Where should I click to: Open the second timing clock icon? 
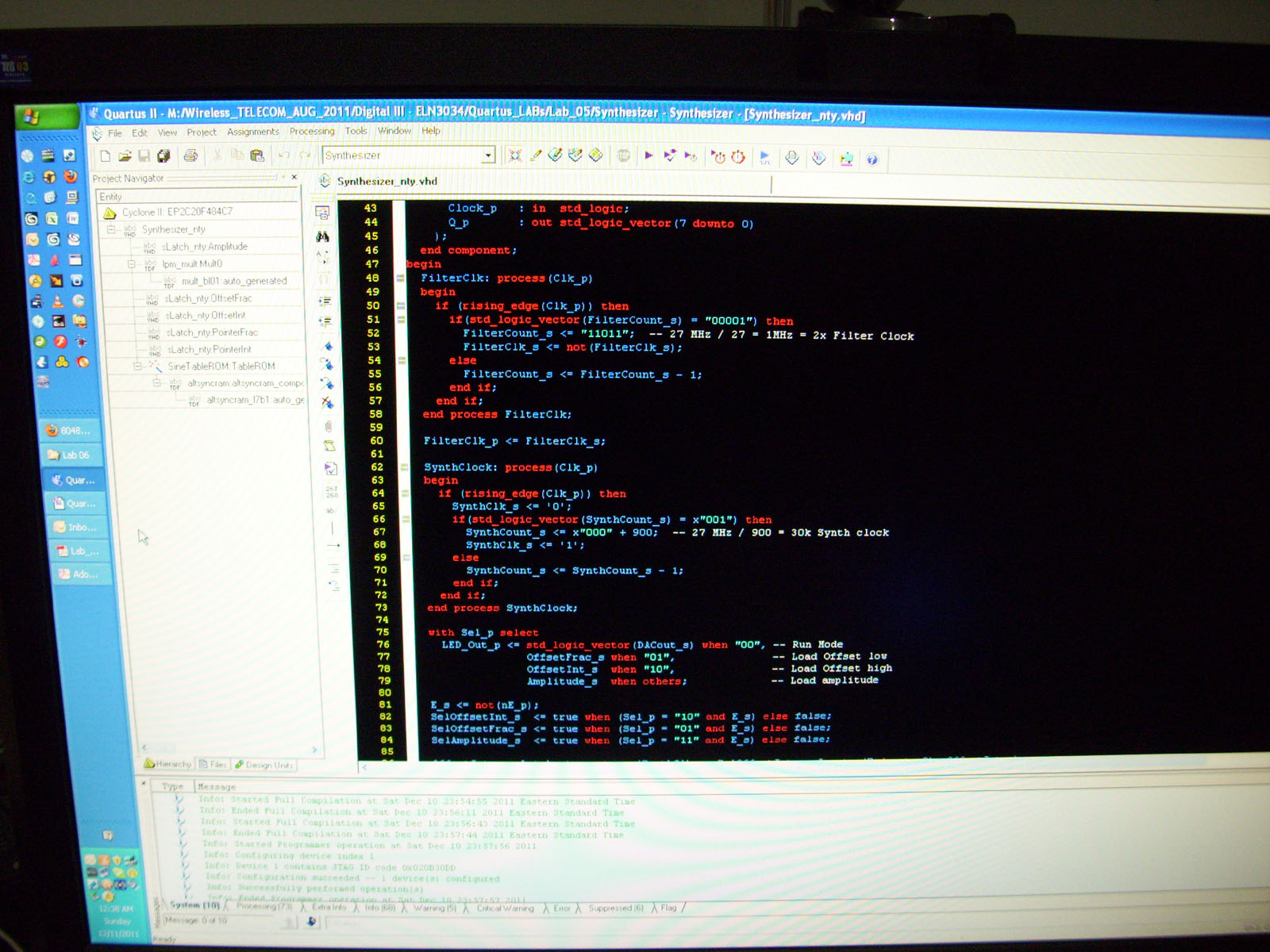coord(738,157)
